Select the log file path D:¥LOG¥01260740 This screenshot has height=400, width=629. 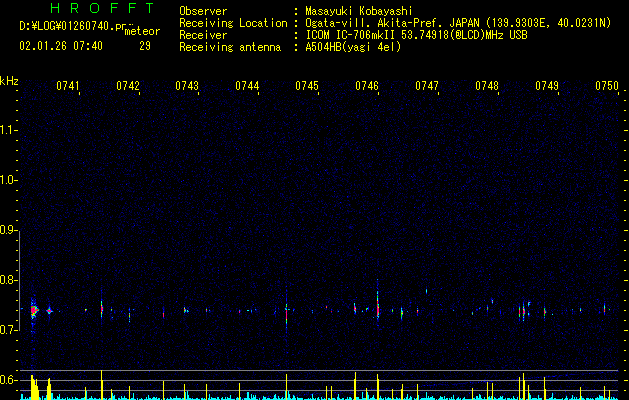click(x=73, y=26)
